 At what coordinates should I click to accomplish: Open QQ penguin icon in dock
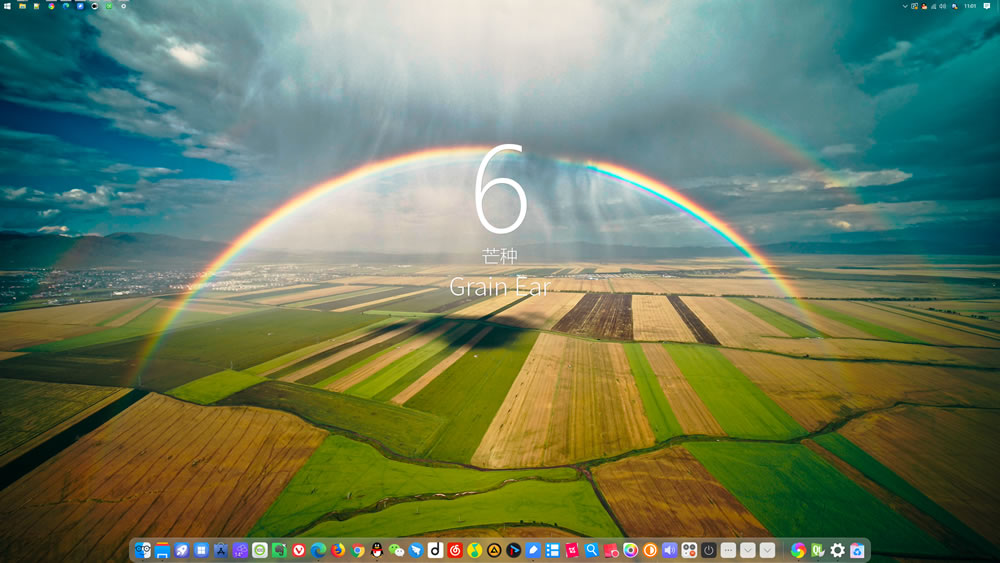pos(377,550)
